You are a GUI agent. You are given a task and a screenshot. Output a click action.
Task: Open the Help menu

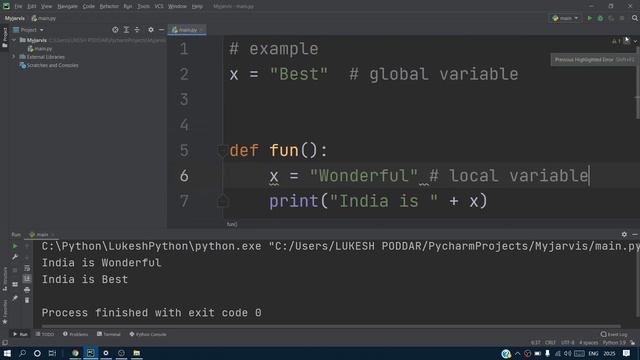point(197,7)
